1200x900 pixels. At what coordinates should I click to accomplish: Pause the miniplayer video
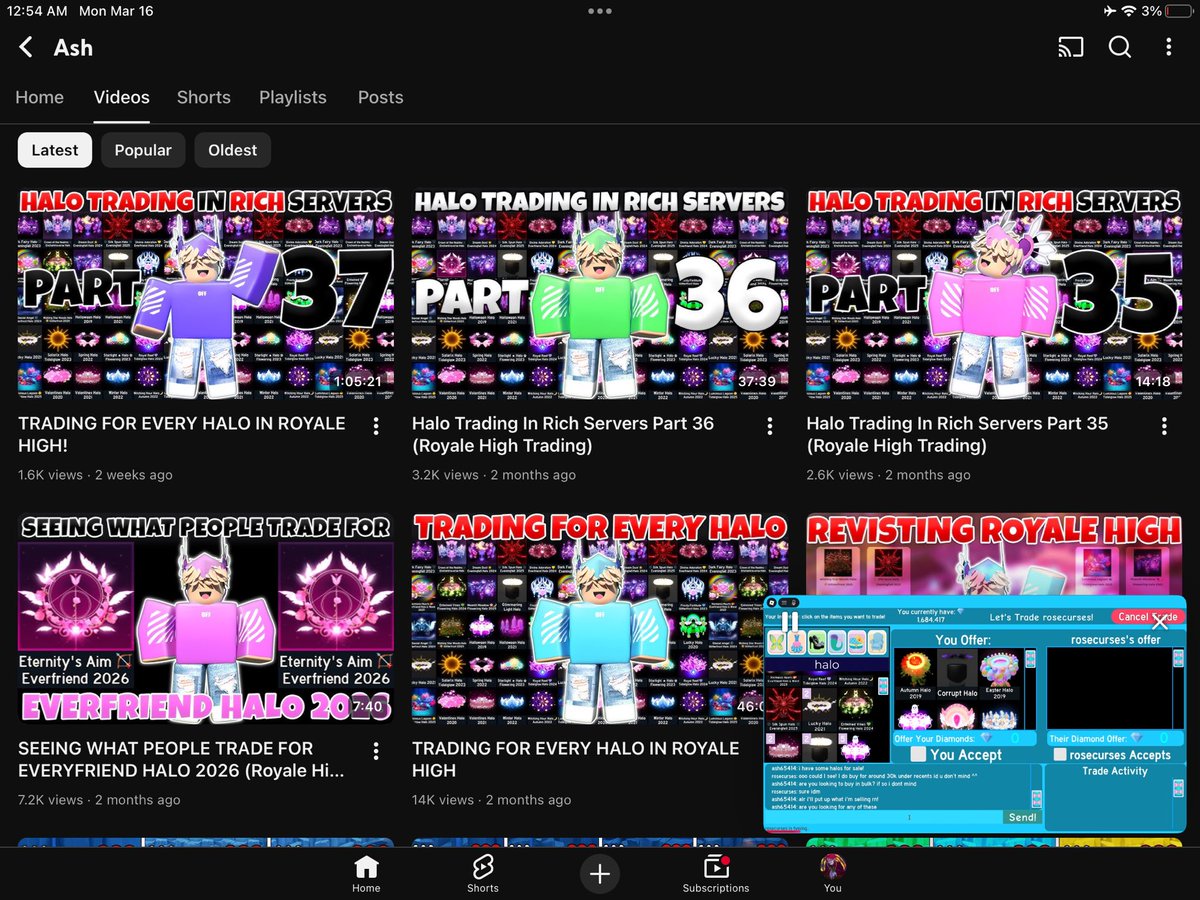tap(790, 622)
